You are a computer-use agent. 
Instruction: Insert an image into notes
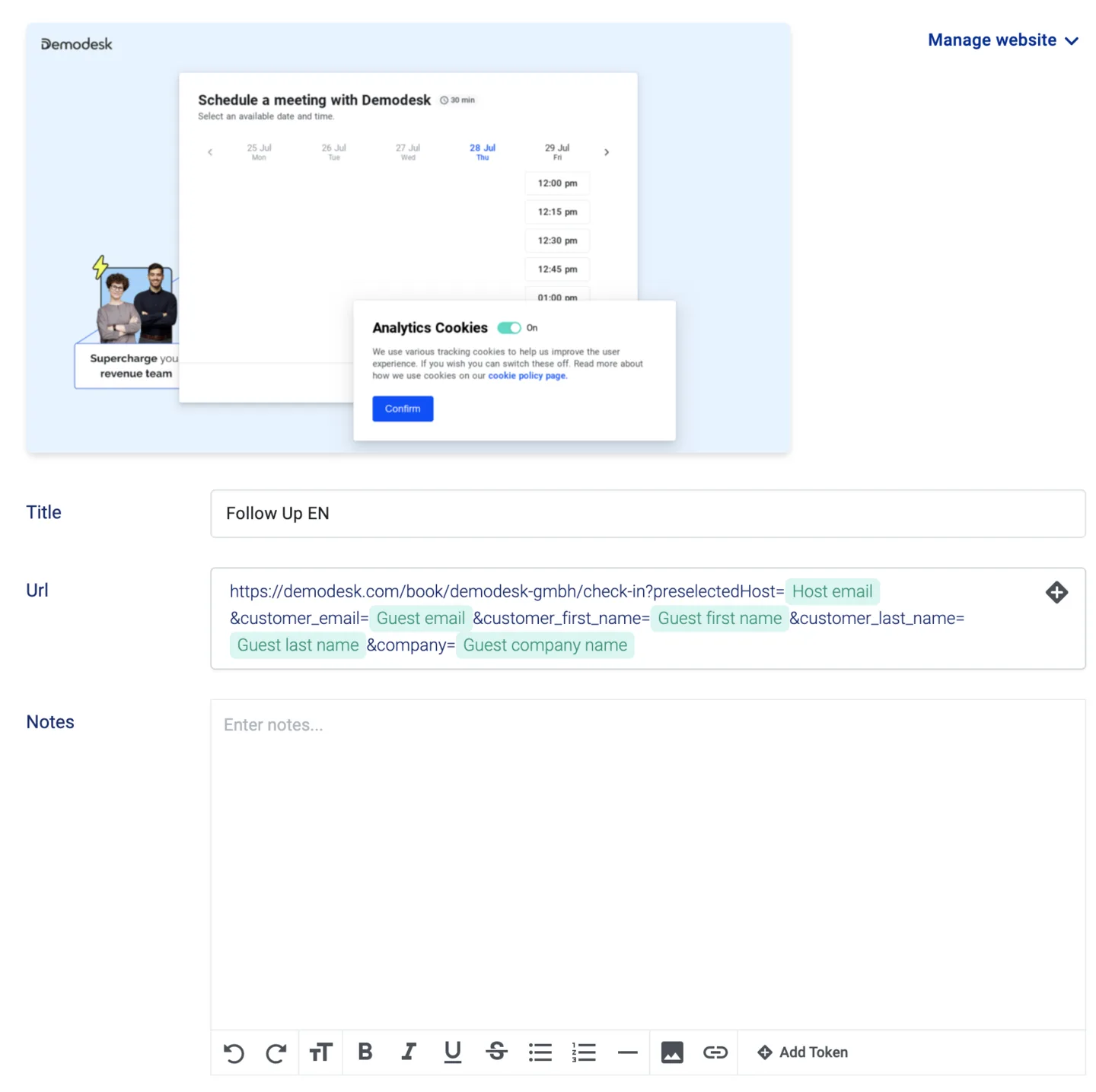[x=672, y=1052]
